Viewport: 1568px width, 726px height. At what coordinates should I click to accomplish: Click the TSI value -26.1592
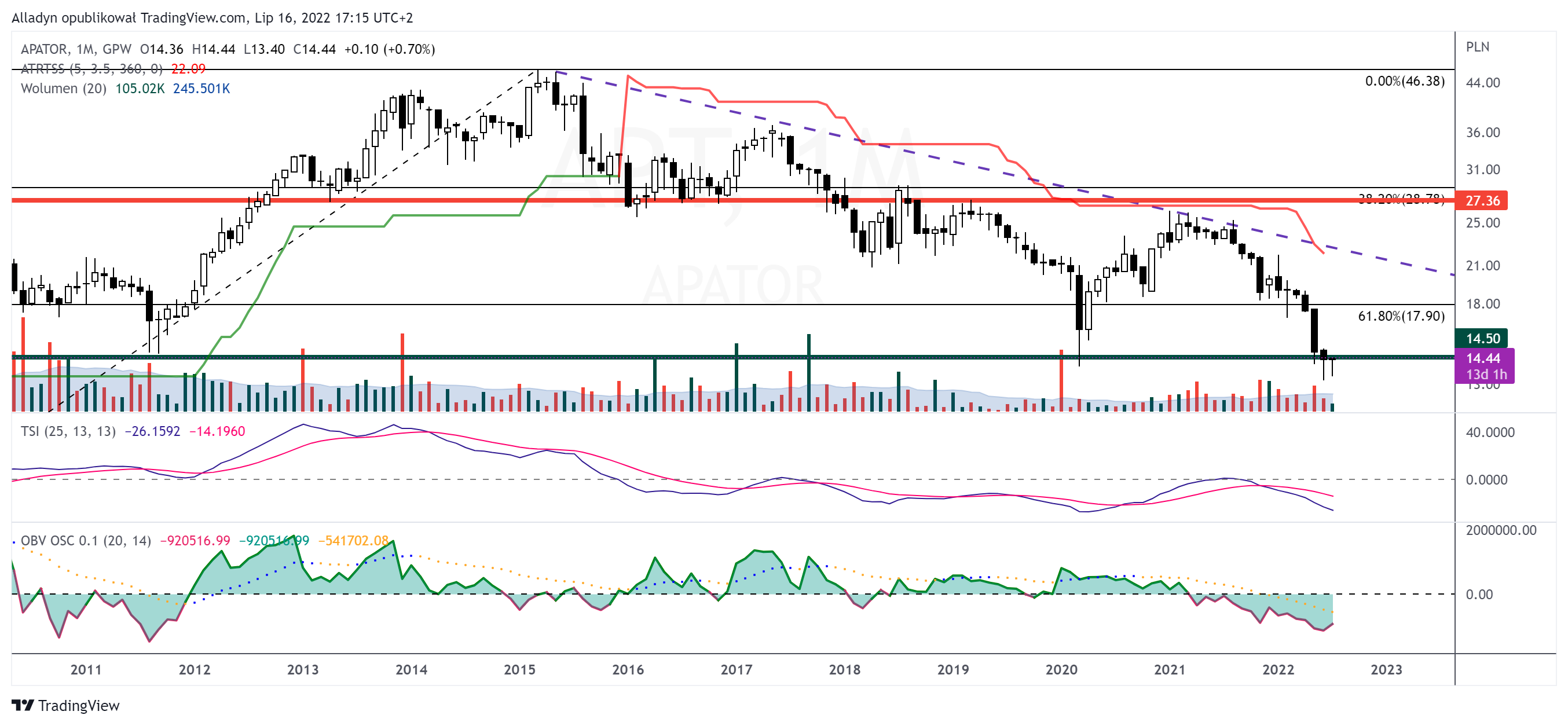[x=152, y=431]
